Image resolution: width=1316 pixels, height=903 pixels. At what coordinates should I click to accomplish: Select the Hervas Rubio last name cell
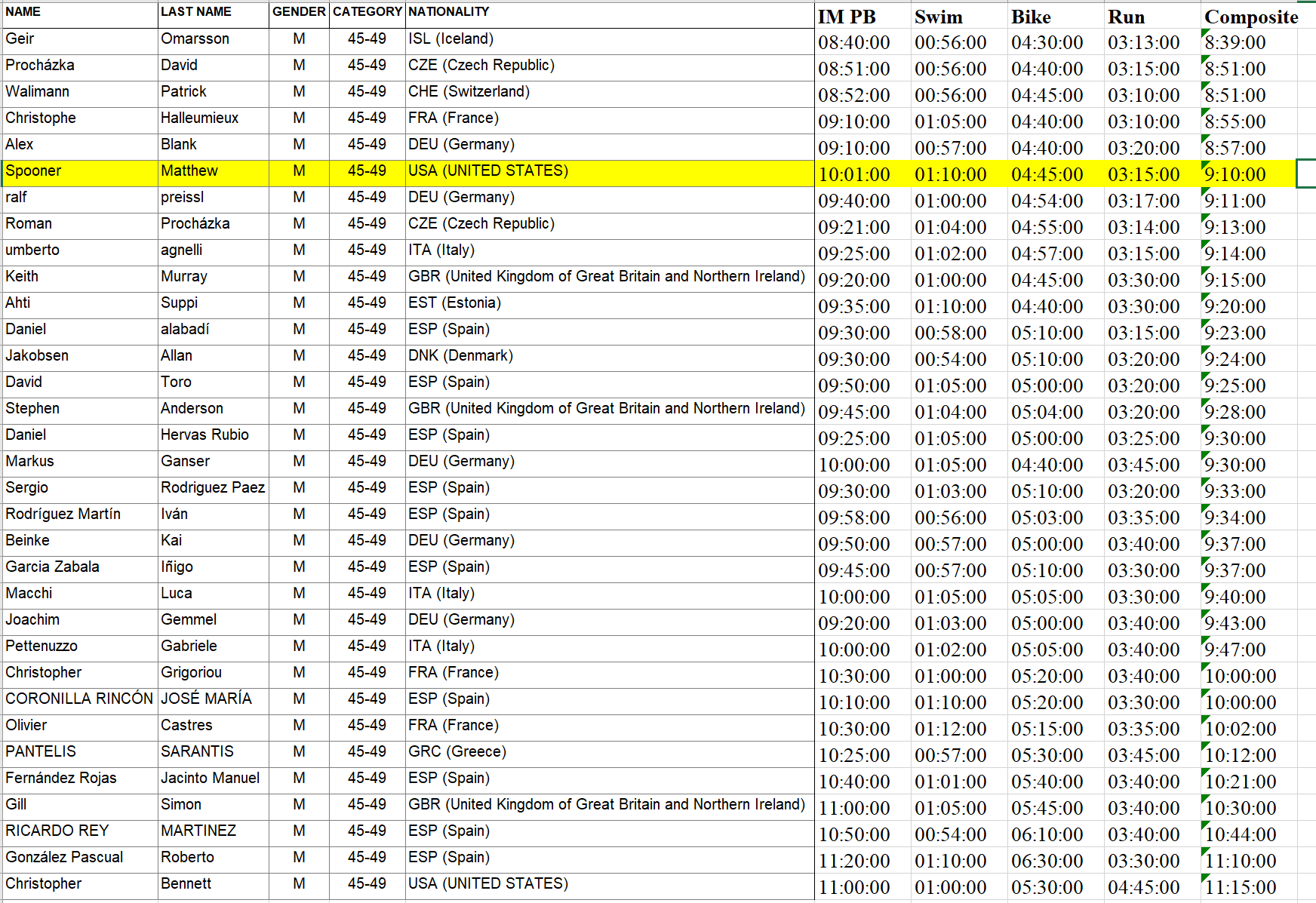(214, 438)
